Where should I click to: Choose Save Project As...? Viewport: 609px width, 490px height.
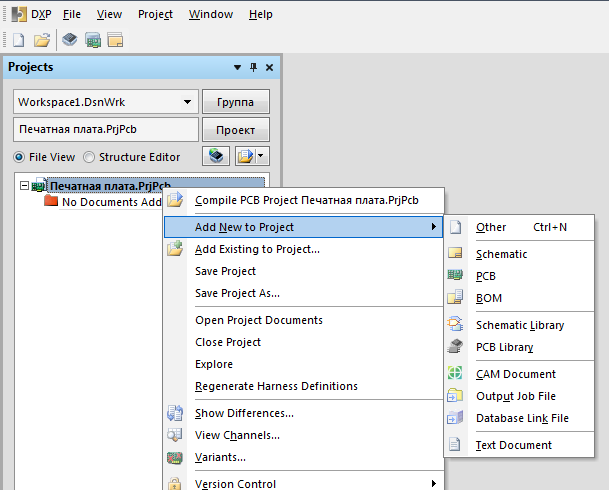pos(304,293)
